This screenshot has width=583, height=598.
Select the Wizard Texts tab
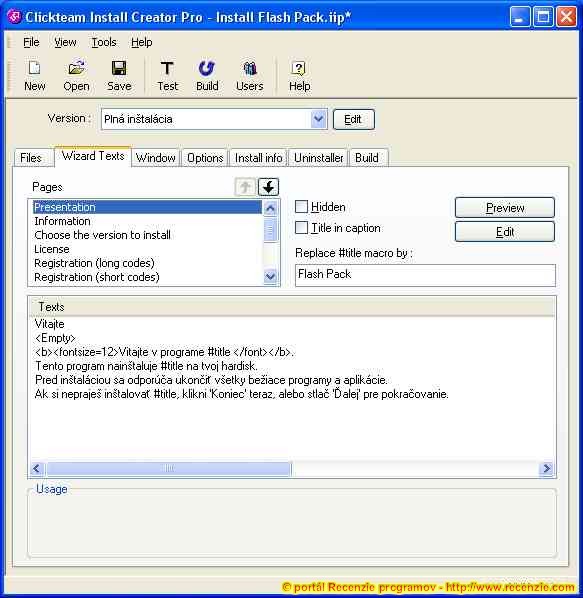[93, 156]
